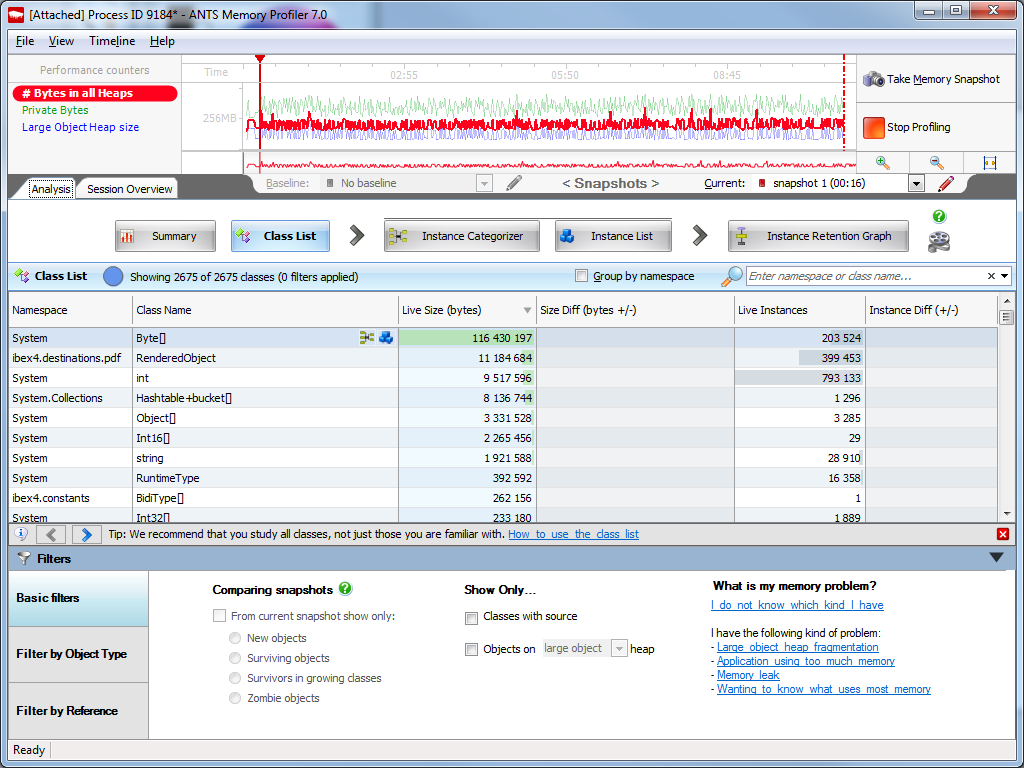
Task: Click the blue circle filter indicator
Action: [x=113, y=276]
